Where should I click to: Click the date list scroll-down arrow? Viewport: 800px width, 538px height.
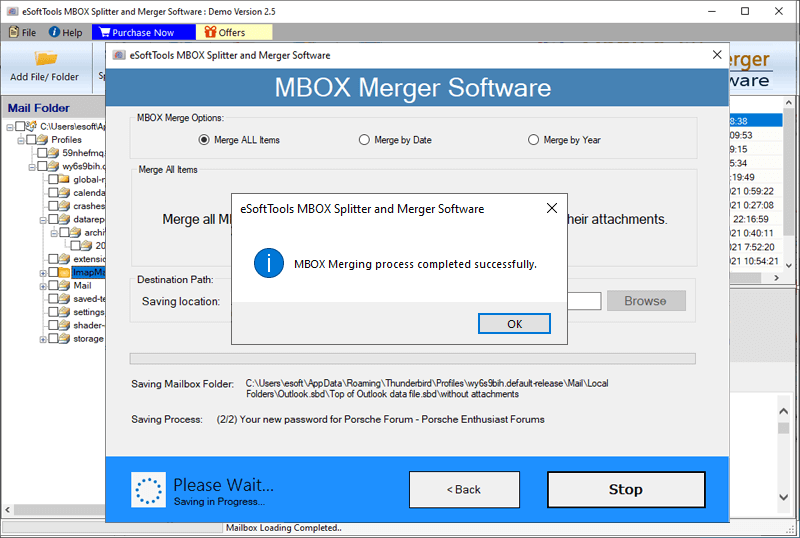tap(789, 265)
